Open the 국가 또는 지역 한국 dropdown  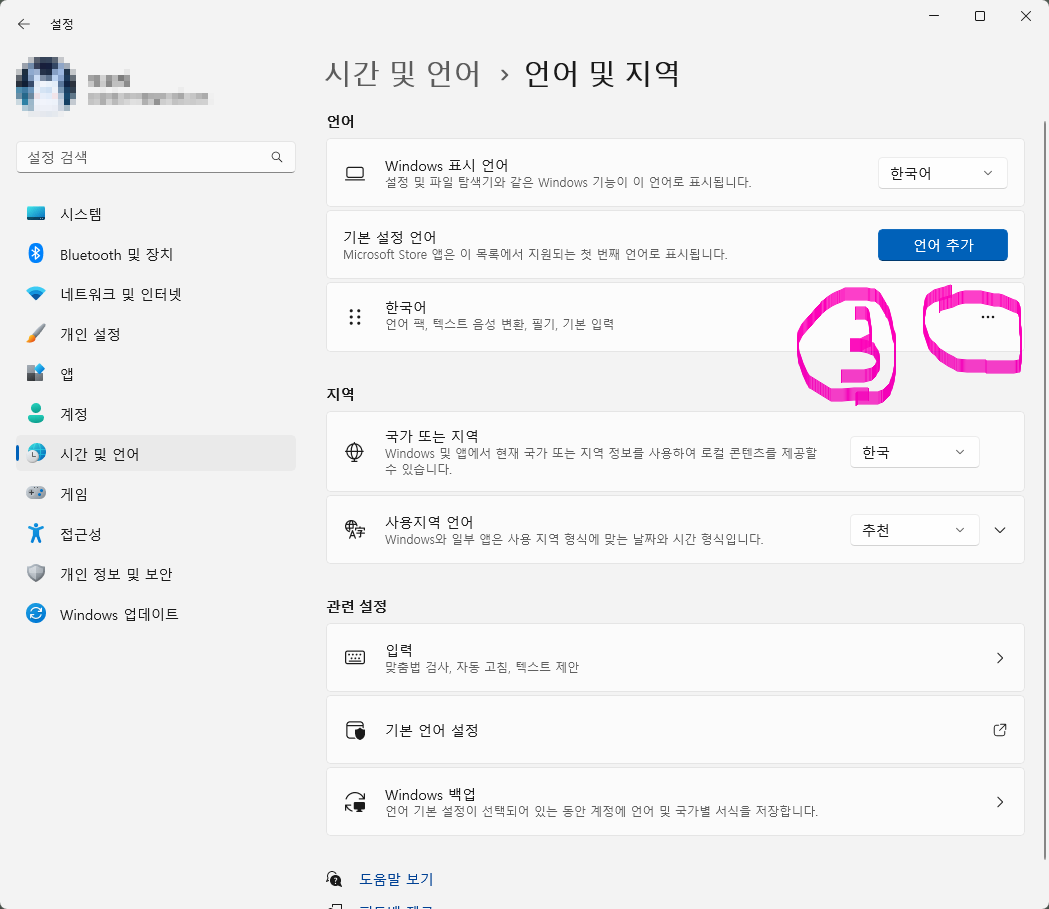click(914, 452)
